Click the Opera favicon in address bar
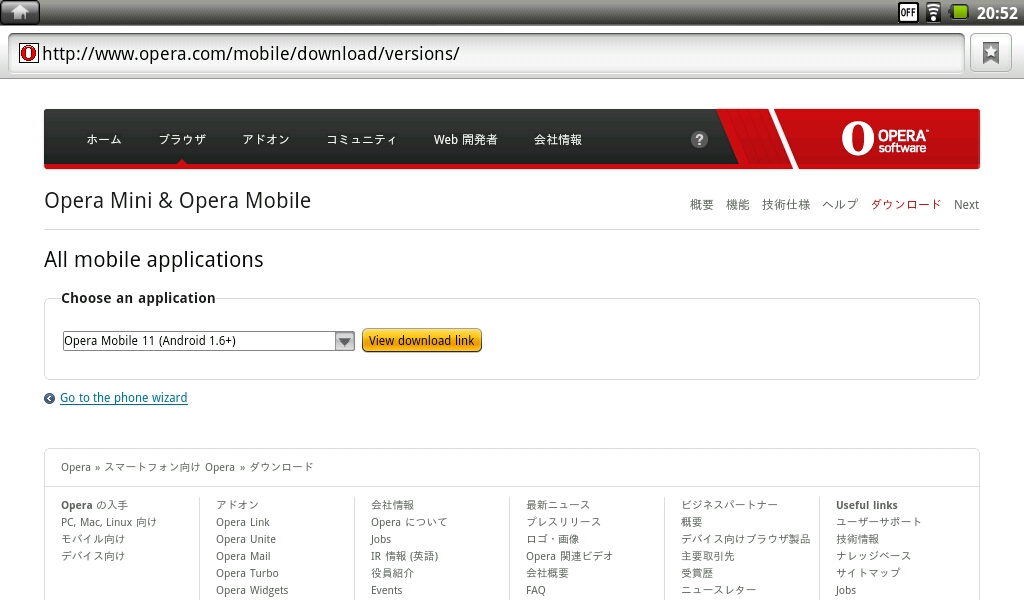This screenshot has width=1024, height=600. coord(28,53)
